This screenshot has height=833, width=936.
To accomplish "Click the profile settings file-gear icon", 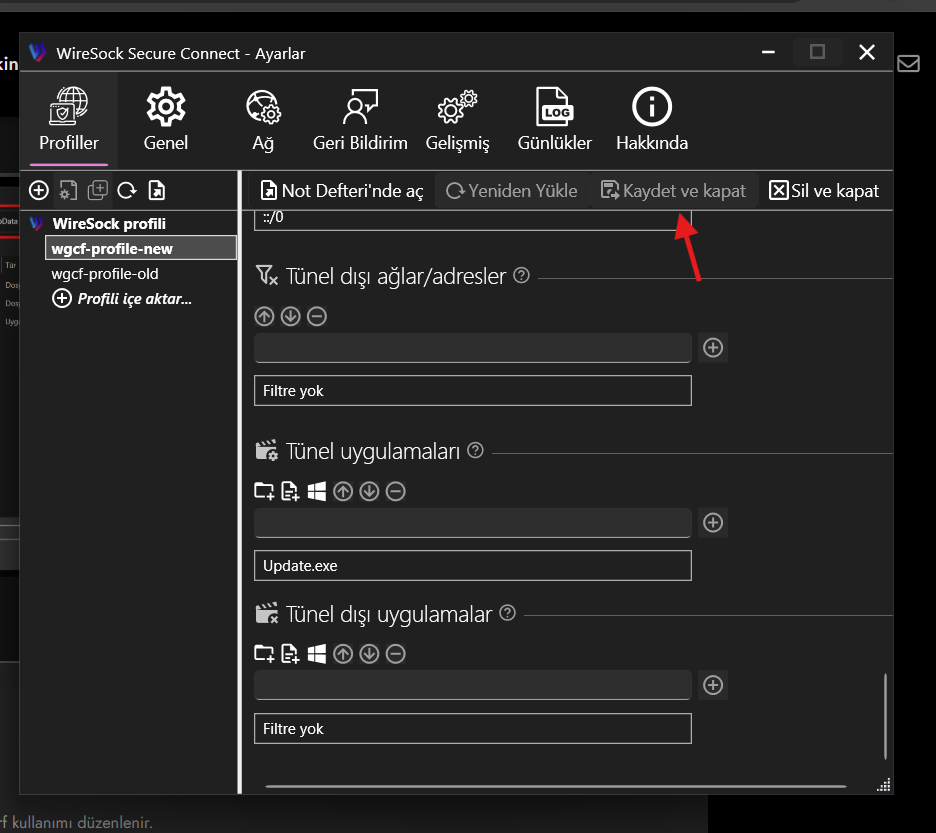I will [x=68, y=190].
